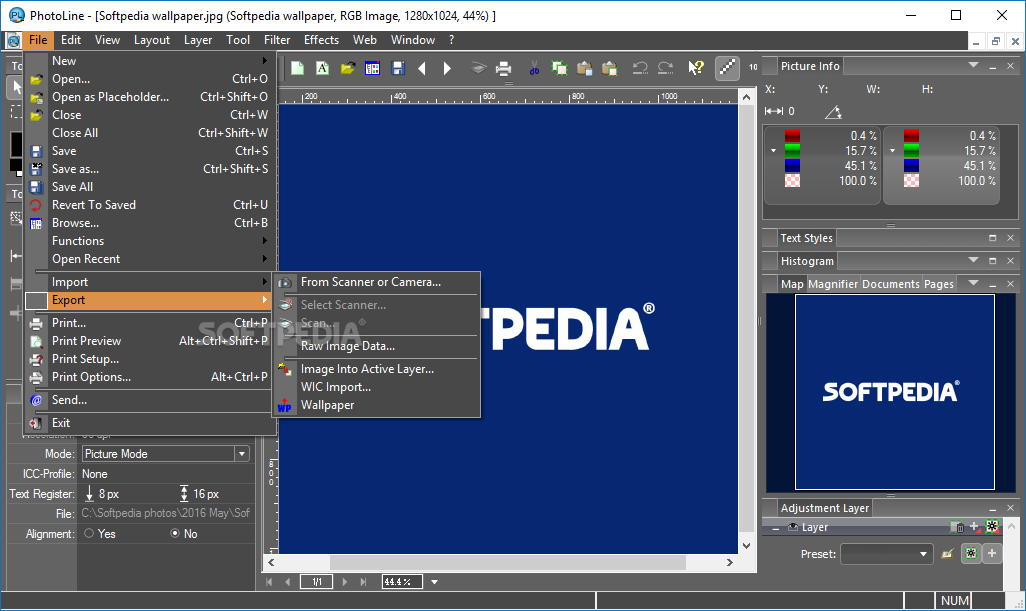Click the gear icon in Layer row

[x=992, y=526]
